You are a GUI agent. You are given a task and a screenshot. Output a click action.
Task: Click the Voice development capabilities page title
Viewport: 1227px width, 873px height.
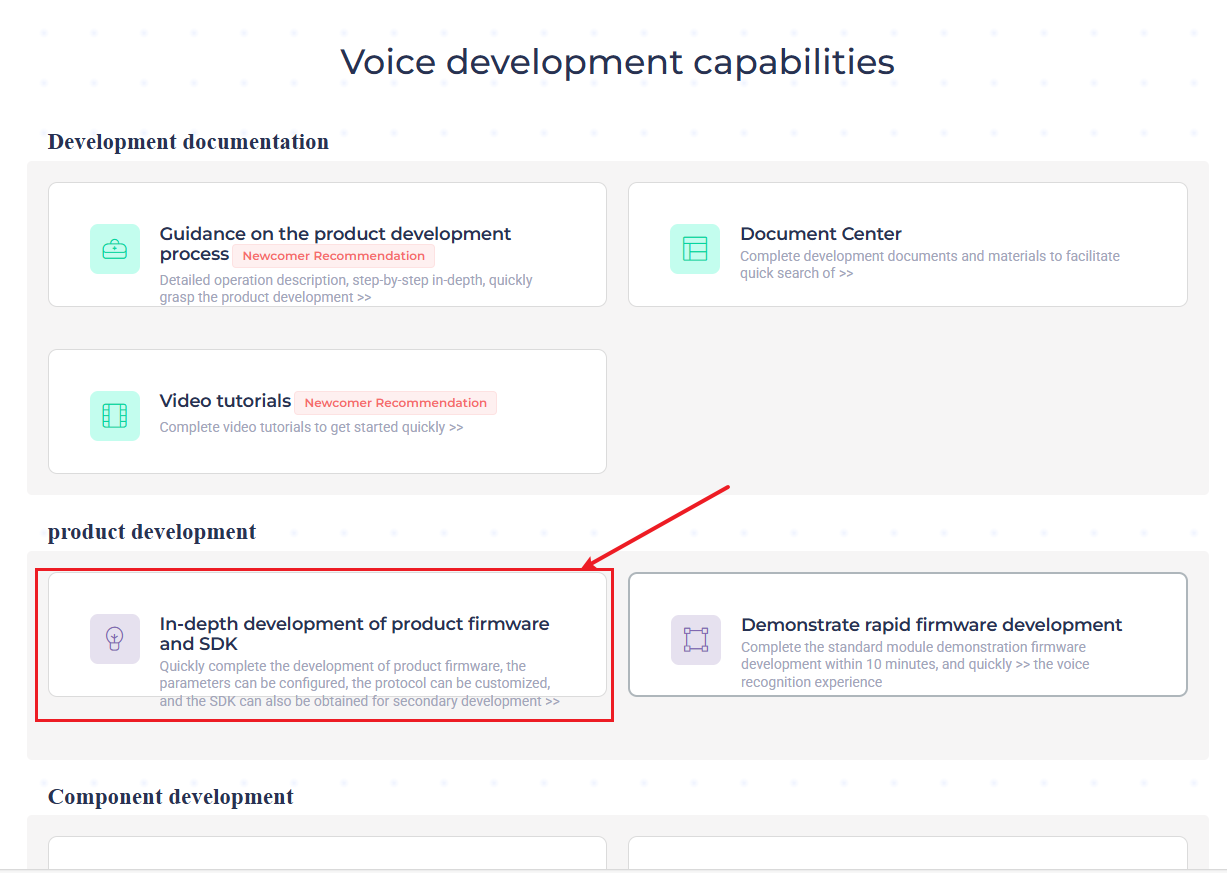tap(618, 62)
